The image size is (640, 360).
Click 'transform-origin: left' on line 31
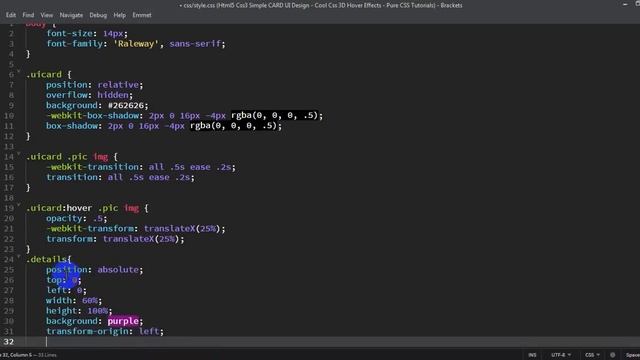[104, 331]
